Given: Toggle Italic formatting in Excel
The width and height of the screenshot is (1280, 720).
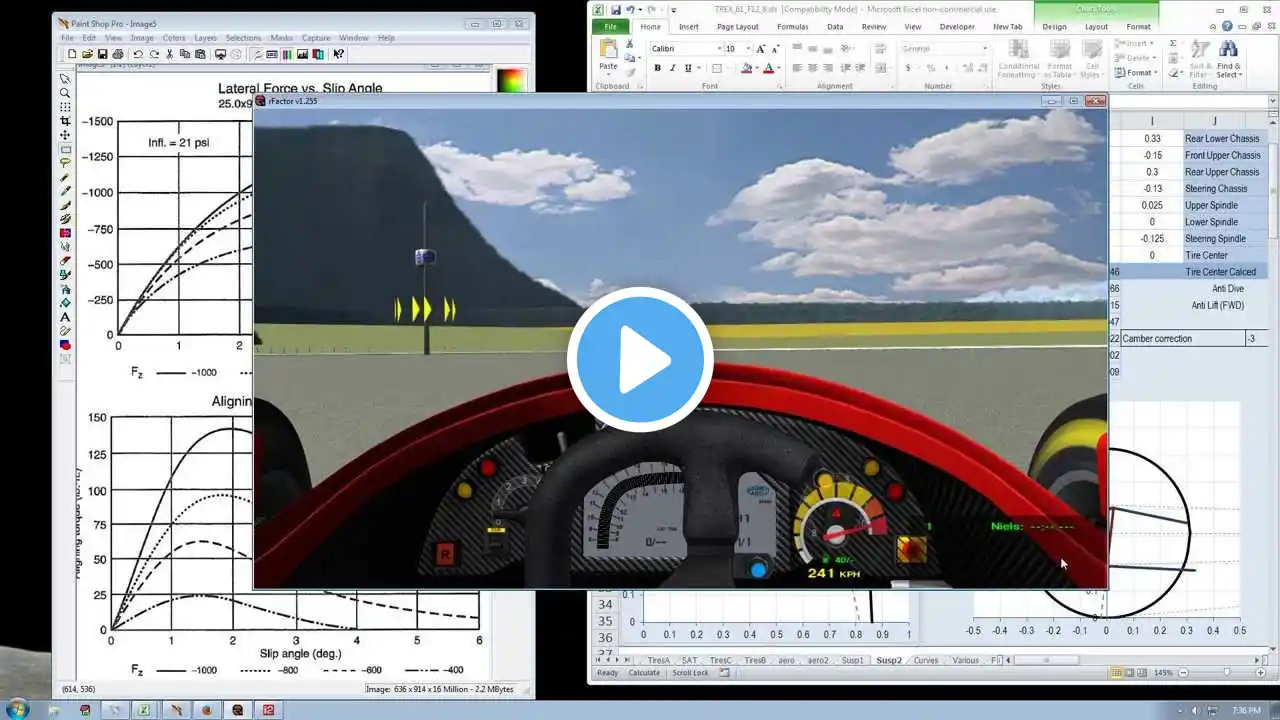Looking at the screenshot, I should (x=672, y=68).
